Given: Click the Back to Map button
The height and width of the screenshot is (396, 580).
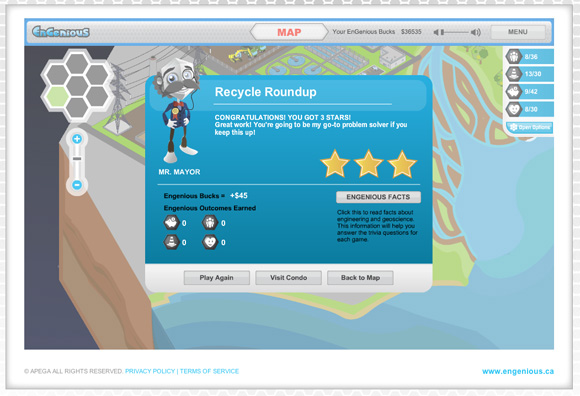Looking at the screenshot, I should pos(360,278).
